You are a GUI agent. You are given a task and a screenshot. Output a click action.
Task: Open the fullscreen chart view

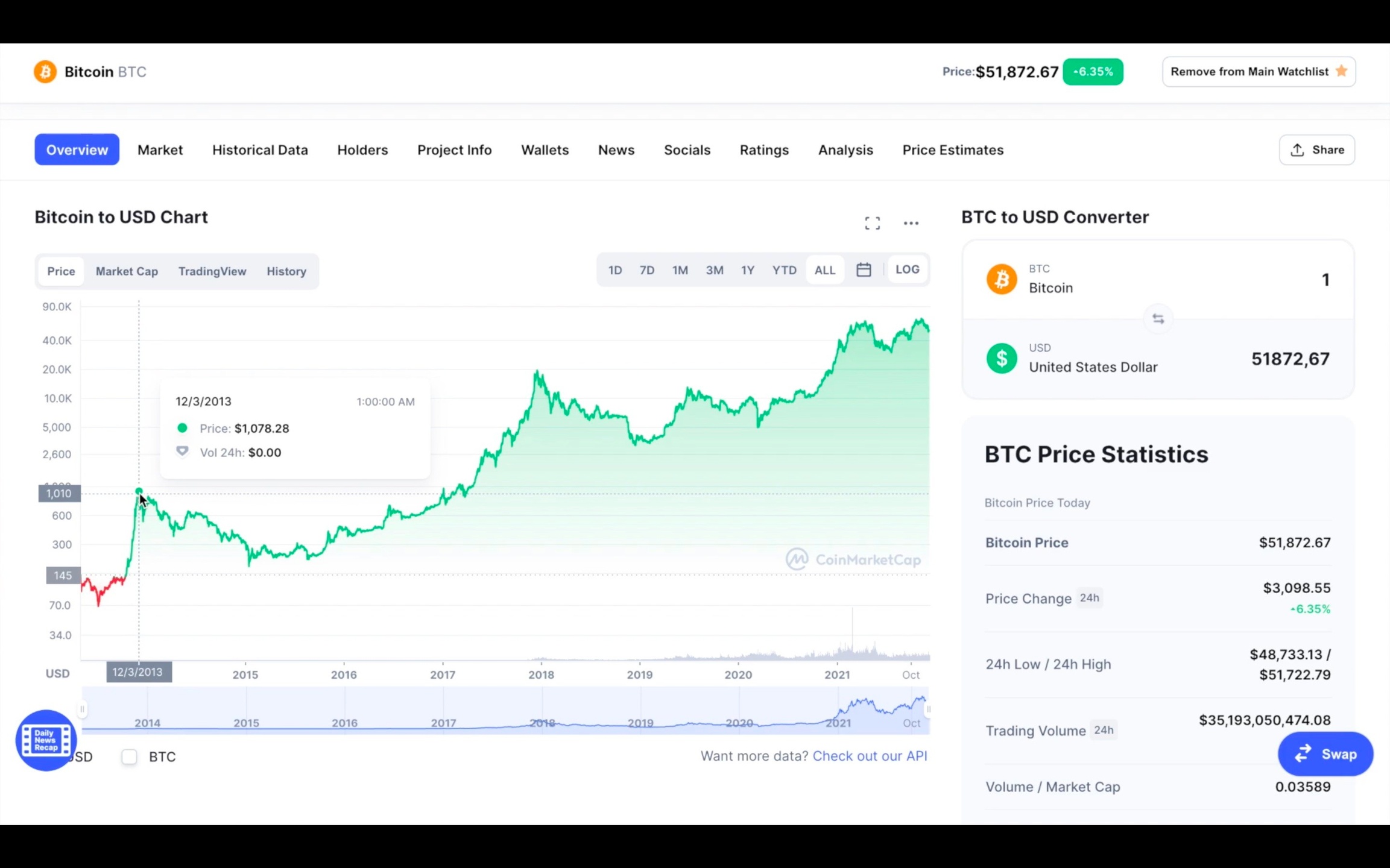pyautogui.click(x=872, y=223)
